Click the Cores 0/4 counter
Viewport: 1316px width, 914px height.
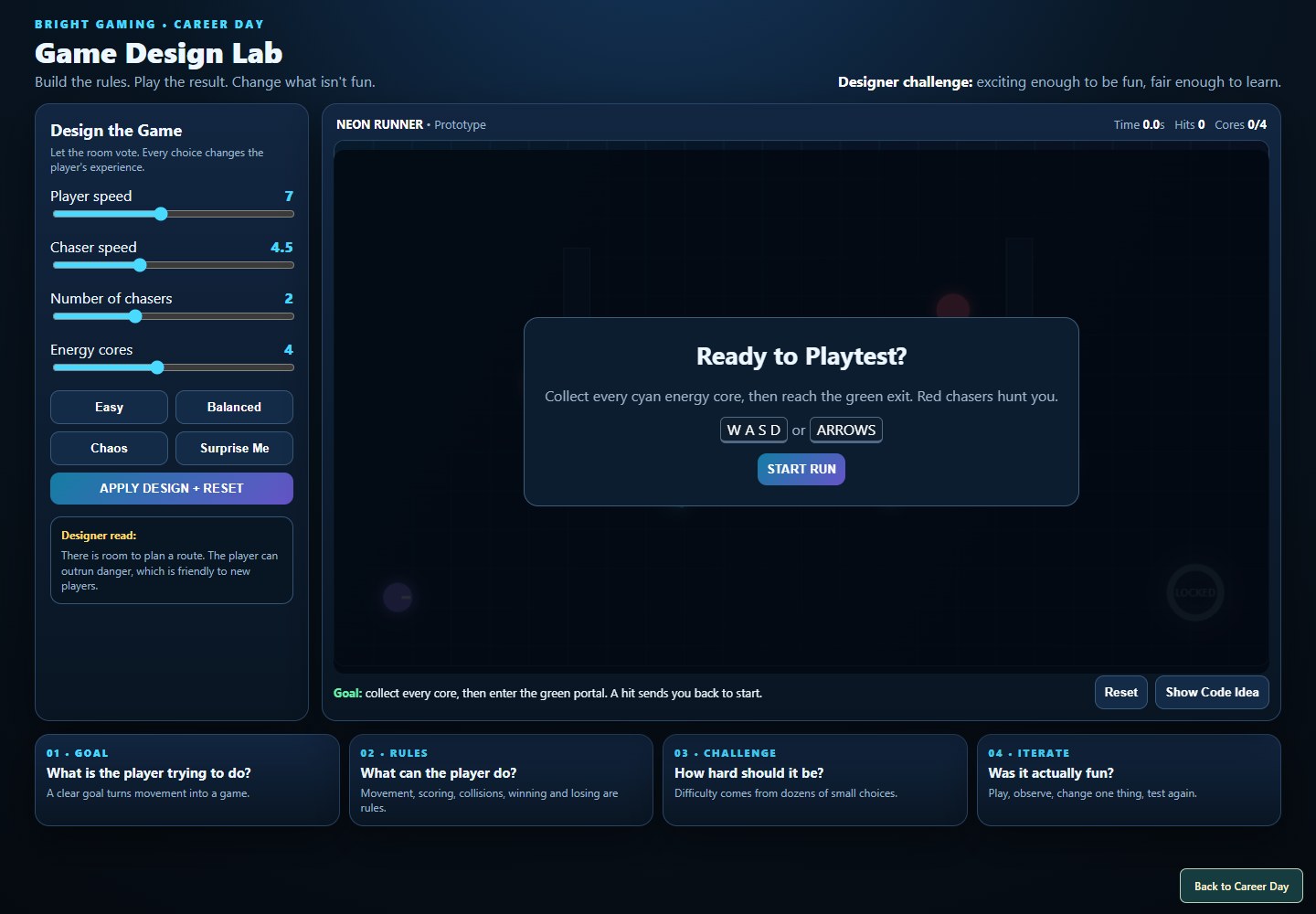(x=1240, y=124)
